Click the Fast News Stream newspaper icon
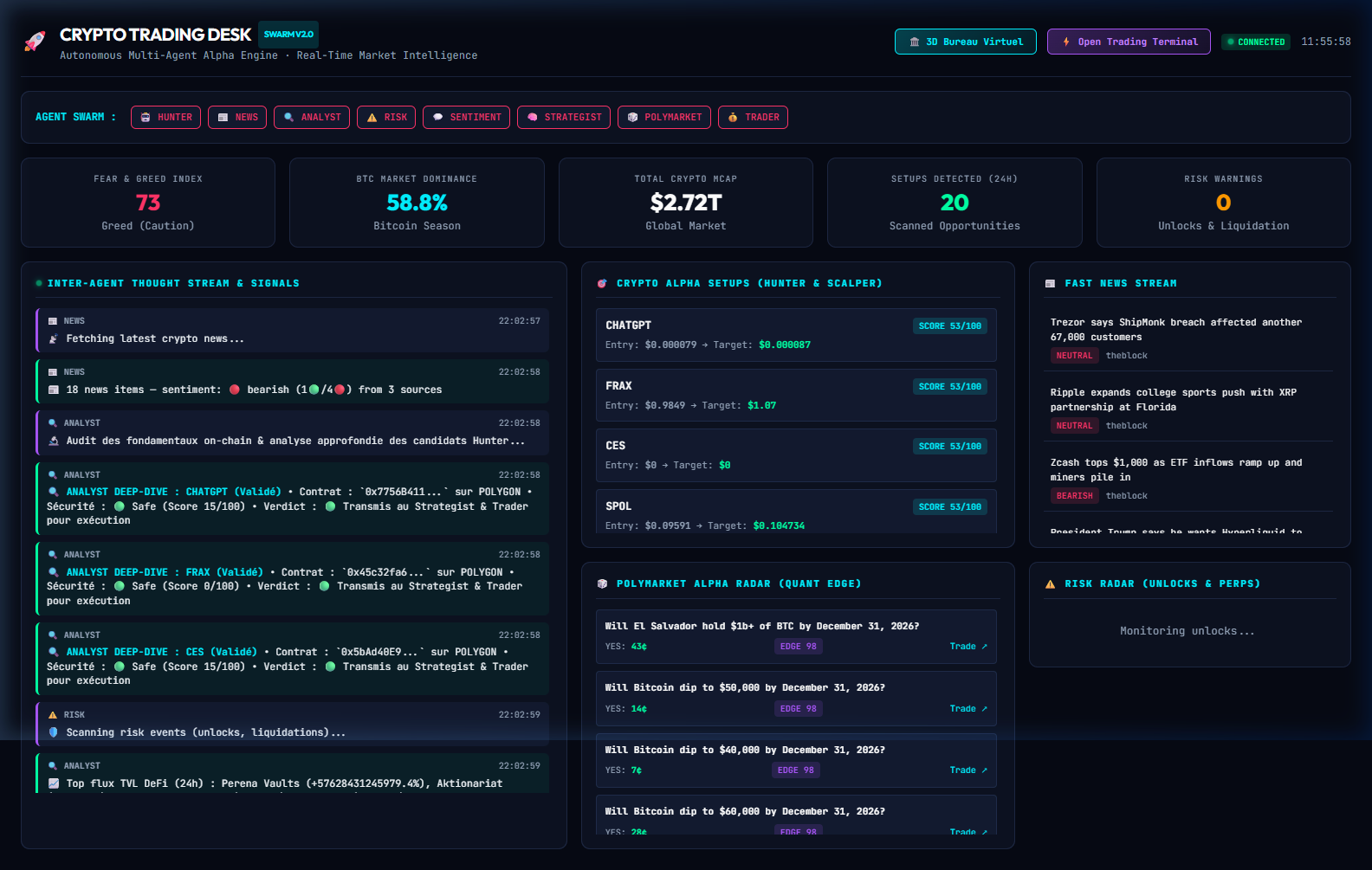Screen dimensions: 1372x870 pos(1050,284)
